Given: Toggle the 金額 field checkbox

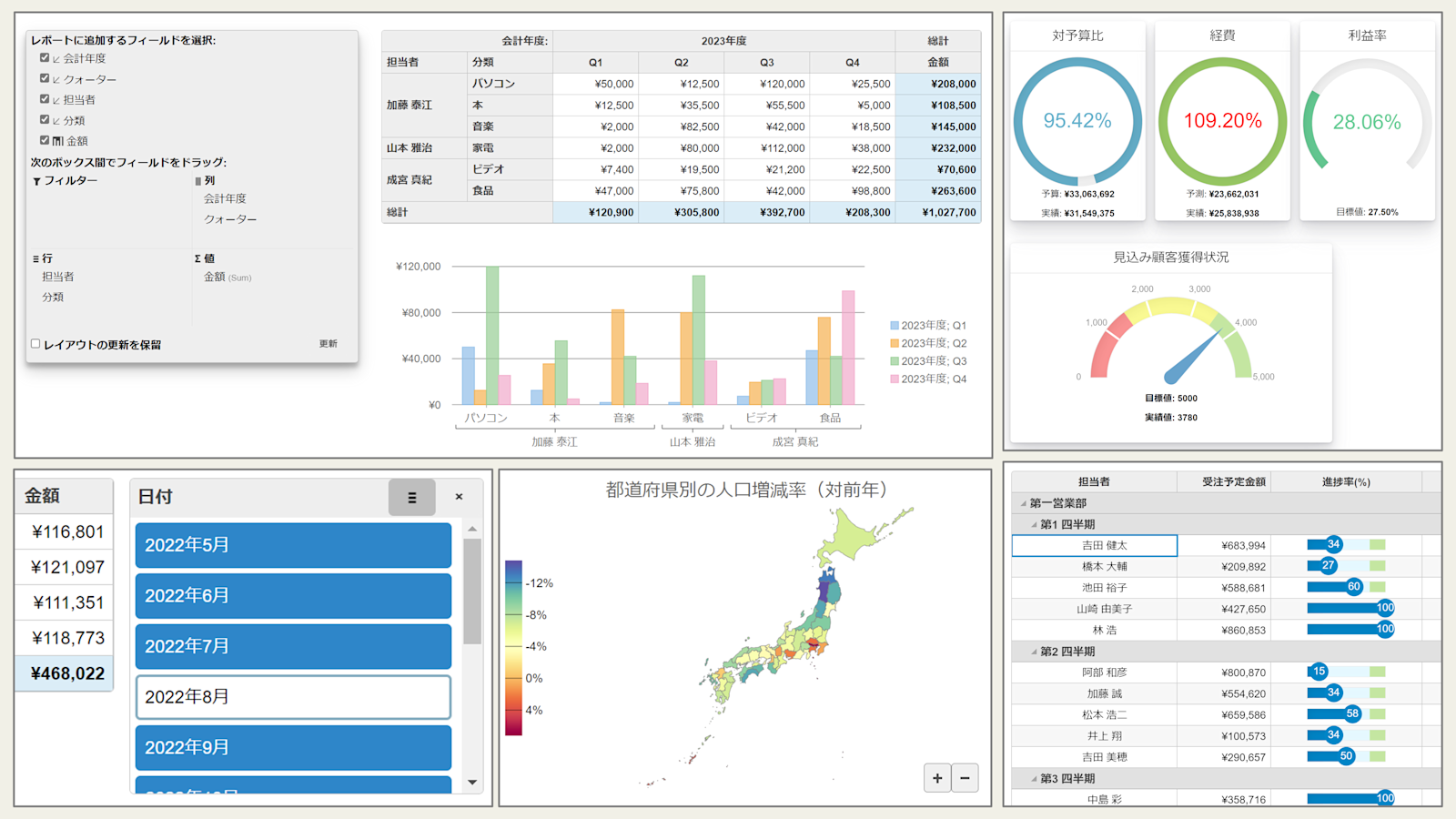Looking at the screenshot, I should [x=45, y=140].
